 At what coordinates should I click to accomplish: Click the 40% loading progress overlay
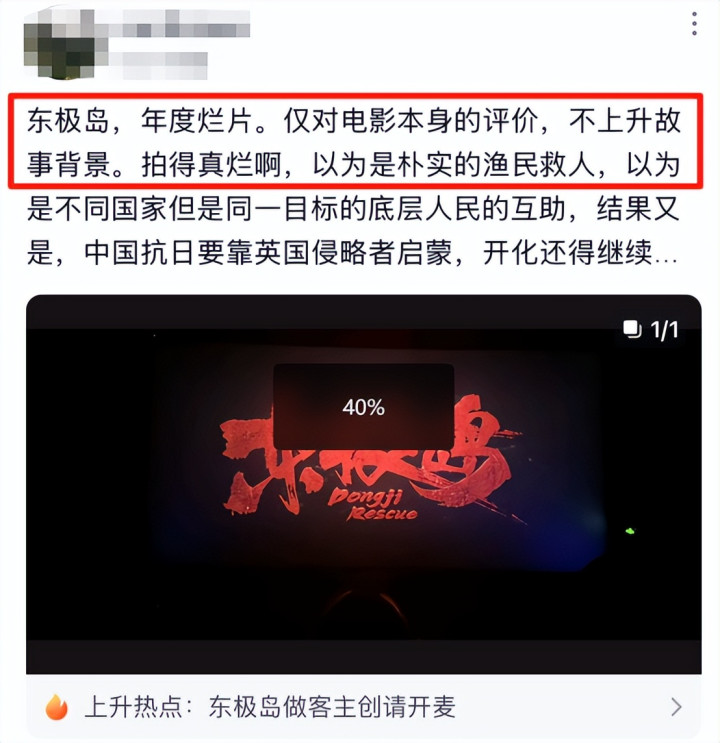coord(364,407)
